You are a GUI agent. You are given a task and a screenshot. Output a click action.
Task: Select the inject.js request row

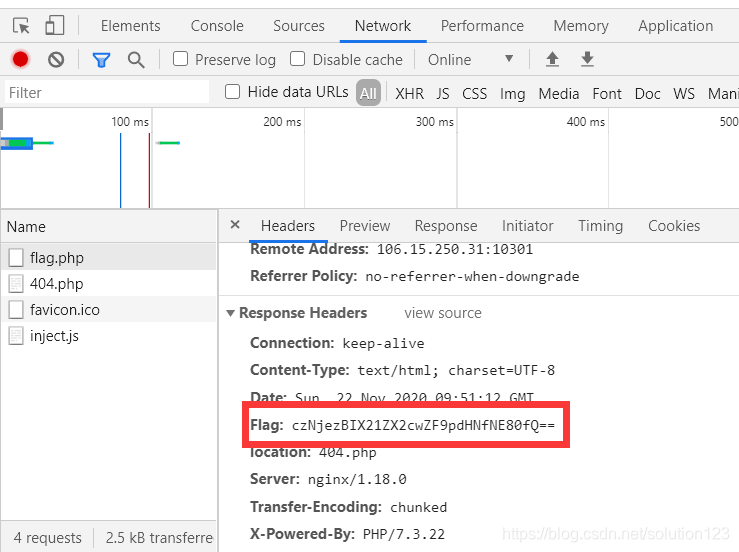(109, 336)
